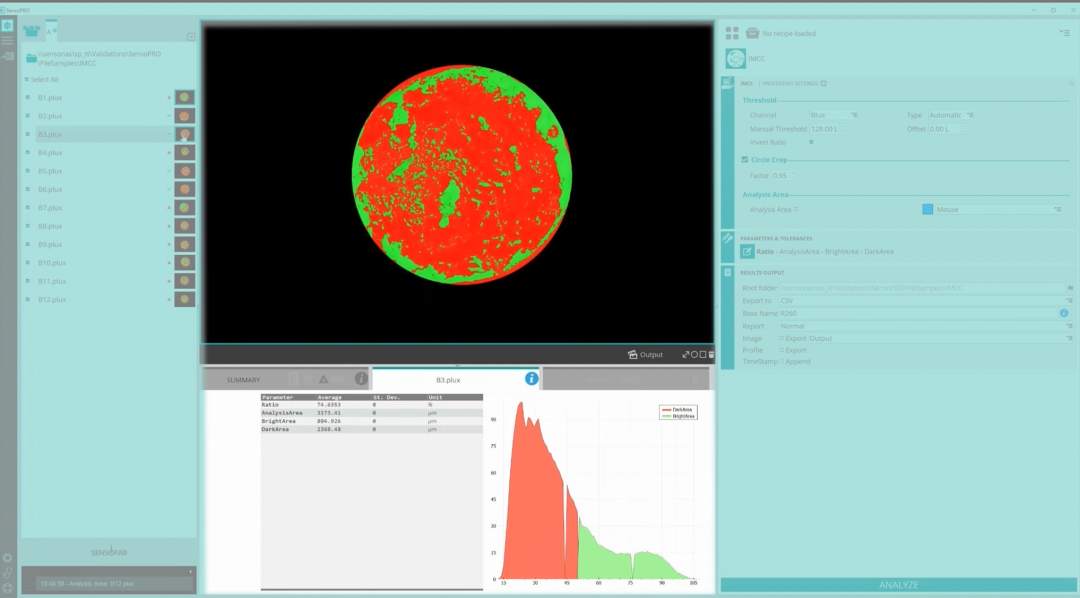Open the Channel dropdown showing Blue
Screen dimensions: 1080x598
(x=833, y=115)
